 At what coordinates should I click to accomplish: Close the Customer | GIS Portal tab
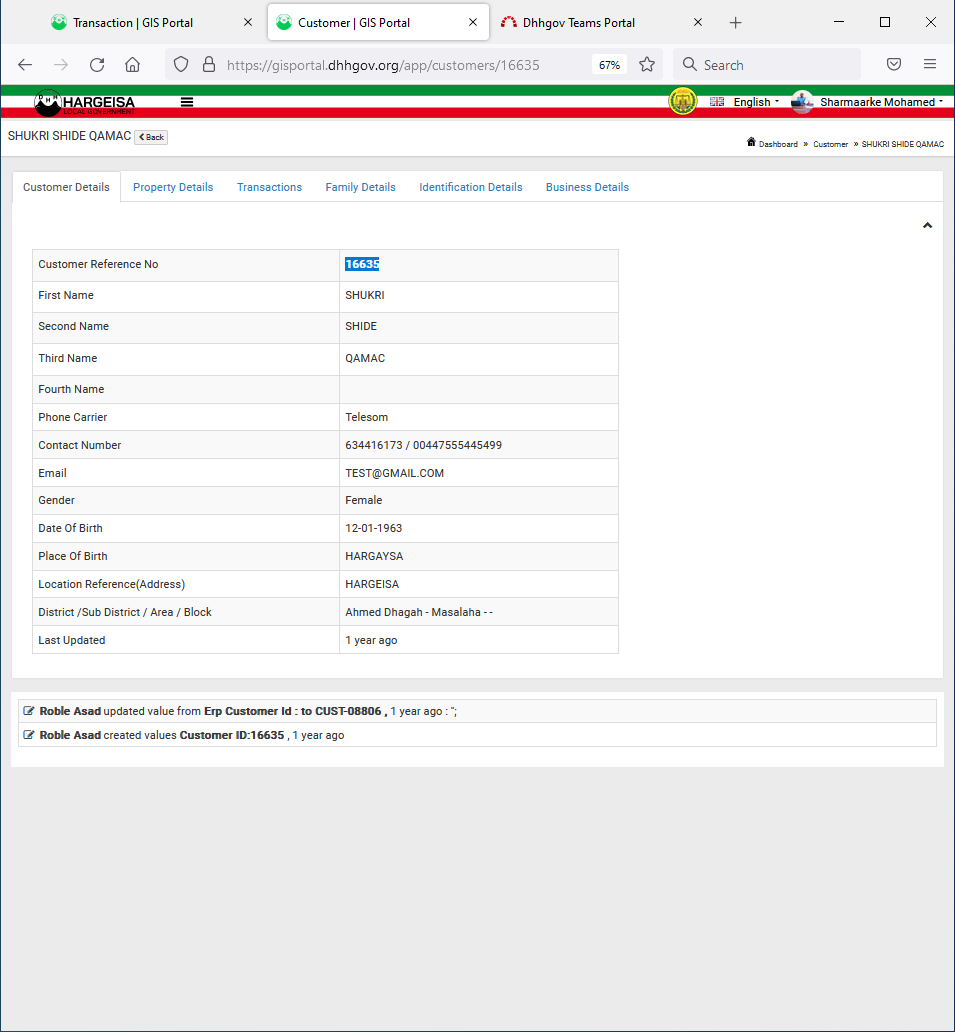(x=473, y=22)
